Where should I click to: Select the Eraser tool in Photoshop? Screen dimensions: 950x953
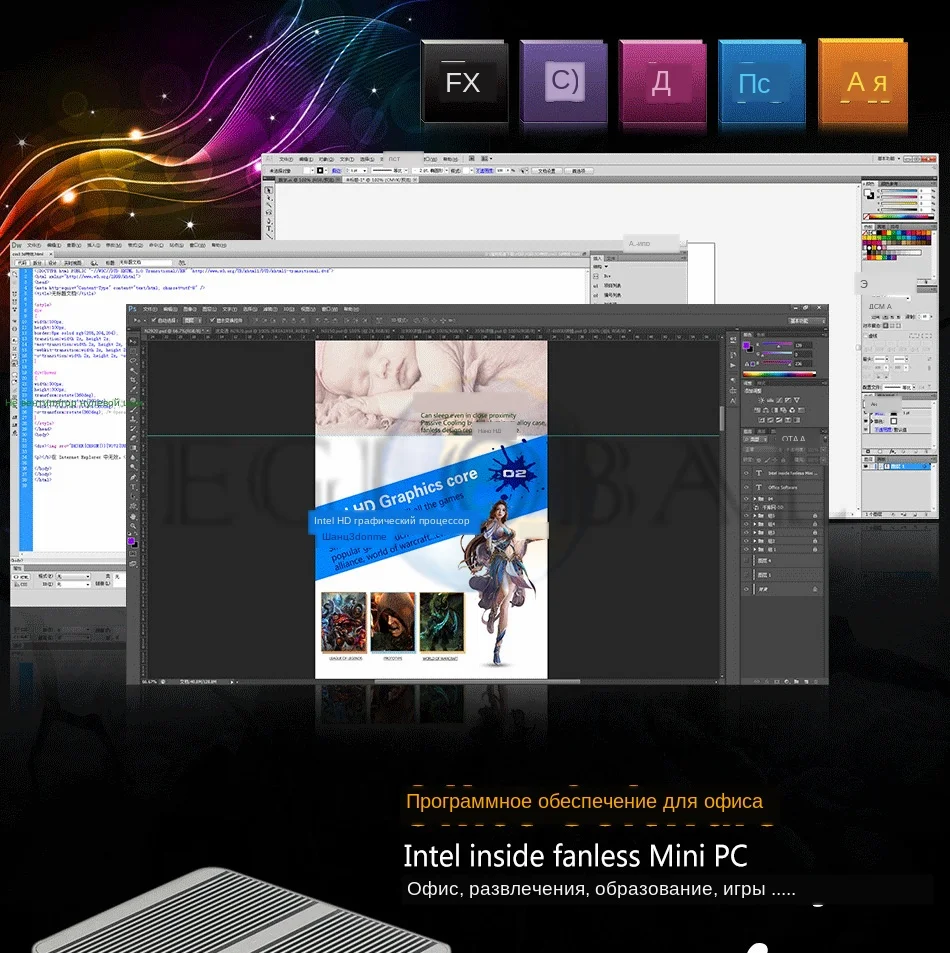[x=133, y=438]
